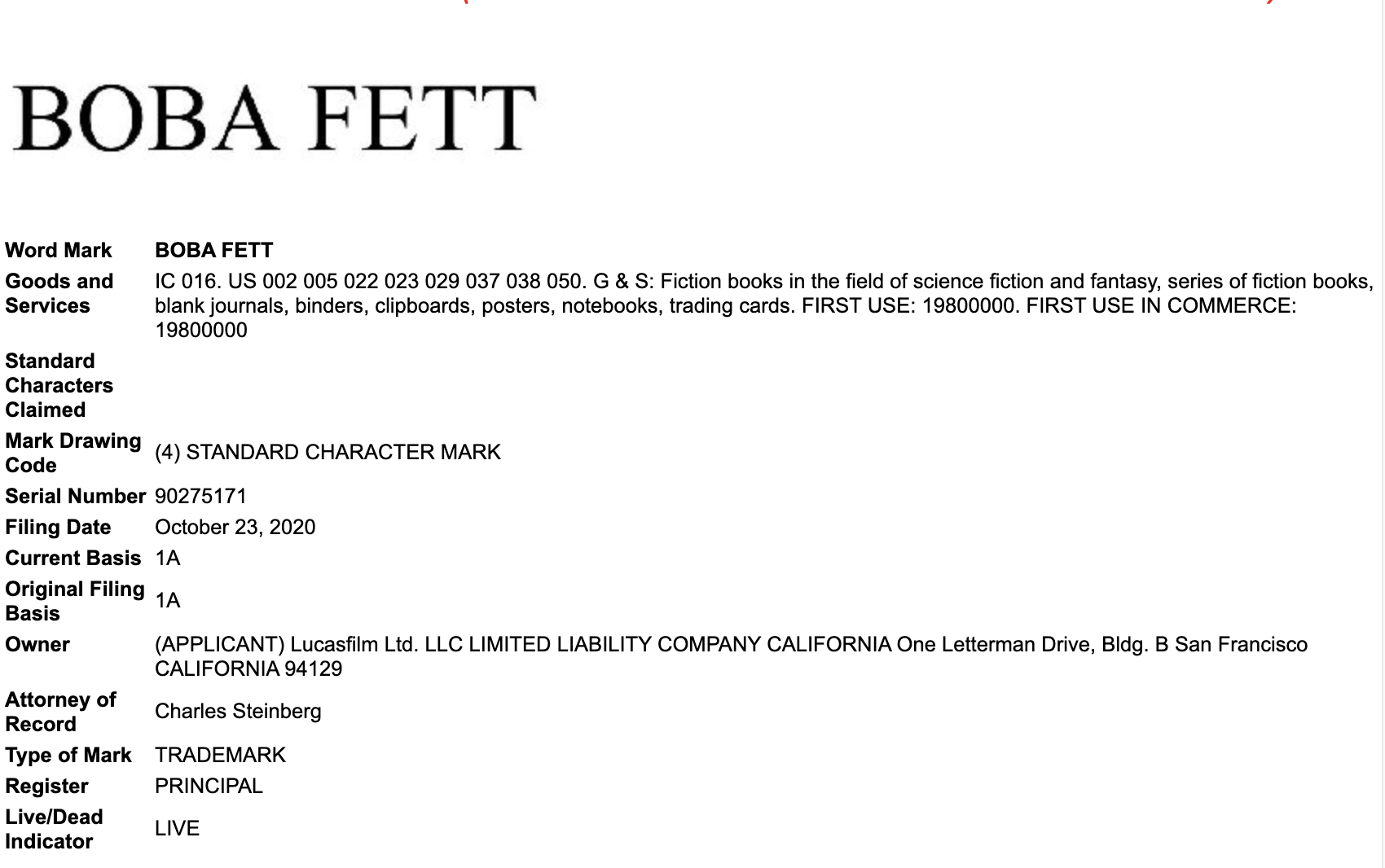This screenshot has height=868, width=1385.
Task: Click the large BOBA FETT mark image
Action: (x=274, y=119)
